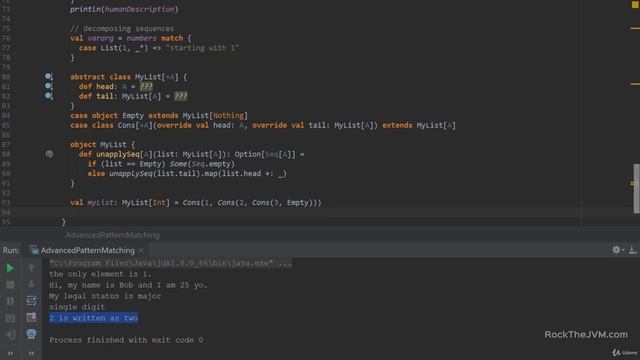The image size is (640, 360).
Task: Click the Exit icon in Run toolbar
Action: tap(10, 334)
